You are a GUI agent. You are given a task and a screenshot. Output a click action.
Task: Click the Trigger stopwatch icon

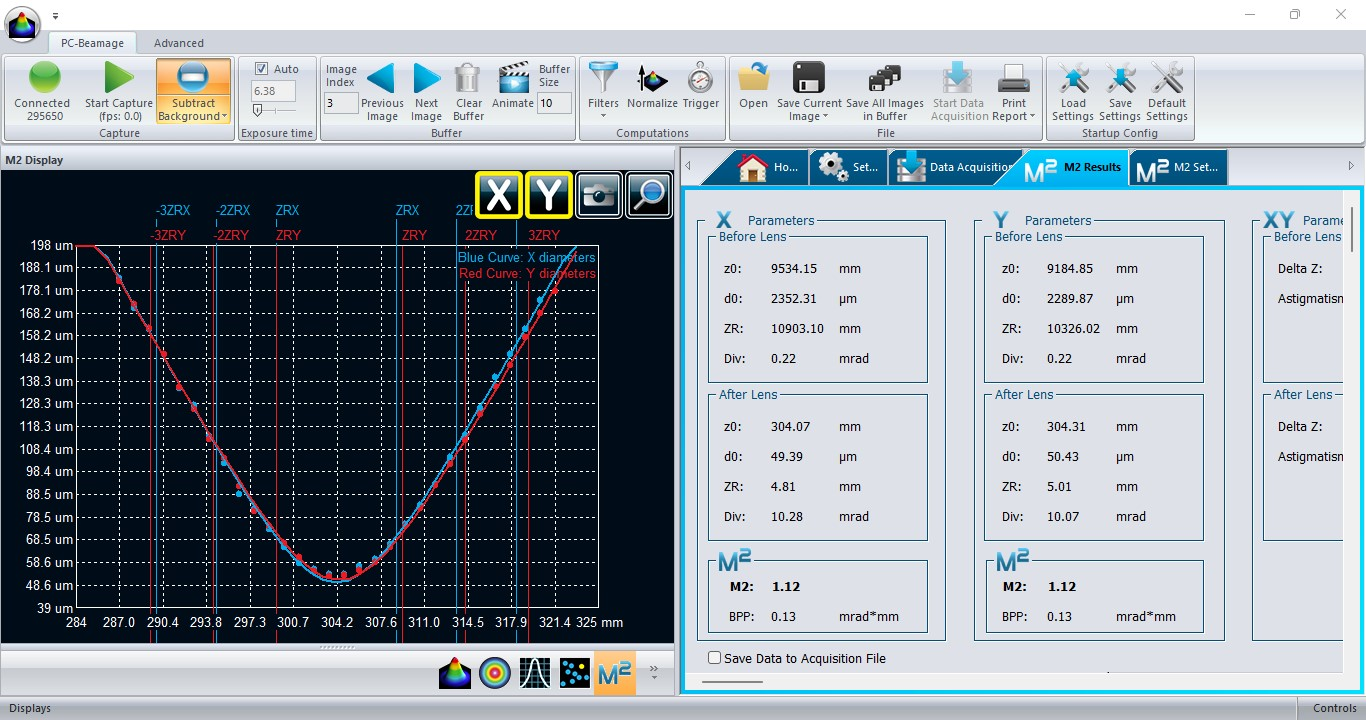pyautogui.click(x=701, y=78)
